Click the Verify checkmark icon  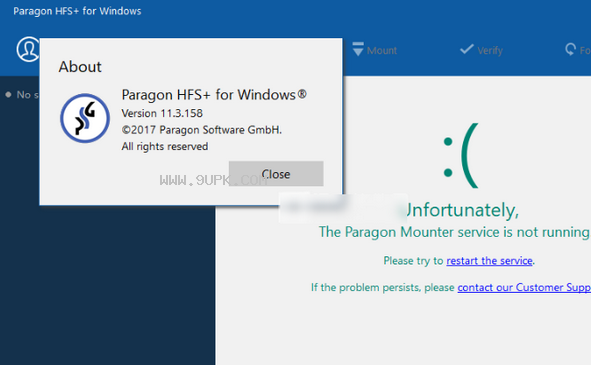coord(467,49)
